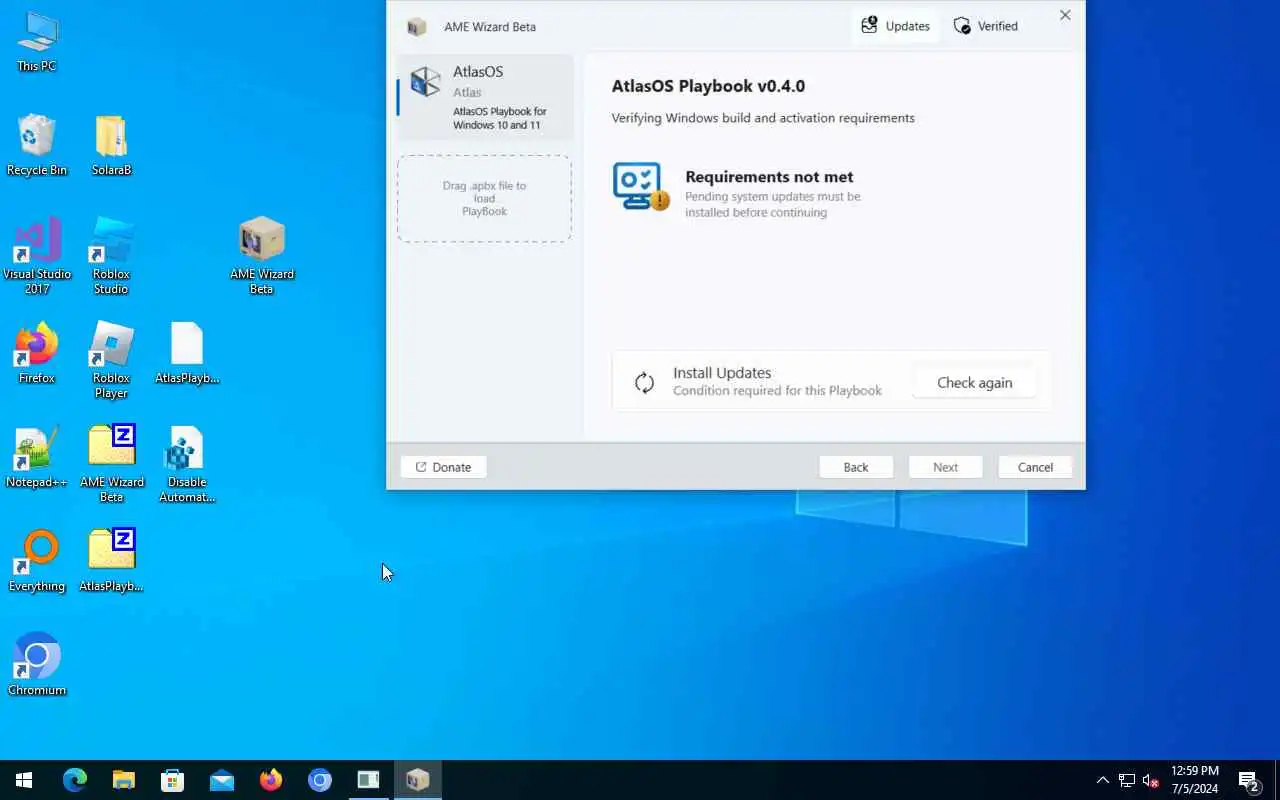Viewport: 1280px width, 800px height.
Task: Select the AtlasPlayb... zip folder icon
Action: (111, 561)
